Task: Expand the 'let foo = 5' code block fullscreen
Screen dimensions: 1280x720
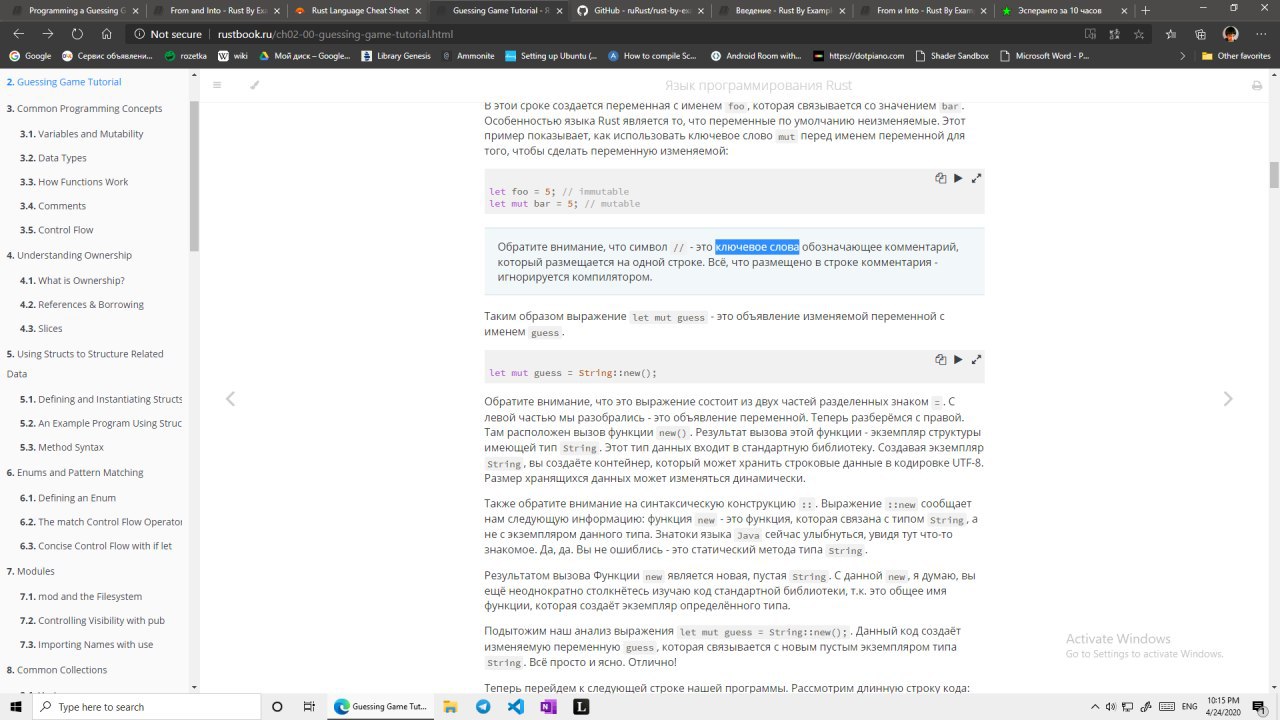Action: tap(976, 178)
